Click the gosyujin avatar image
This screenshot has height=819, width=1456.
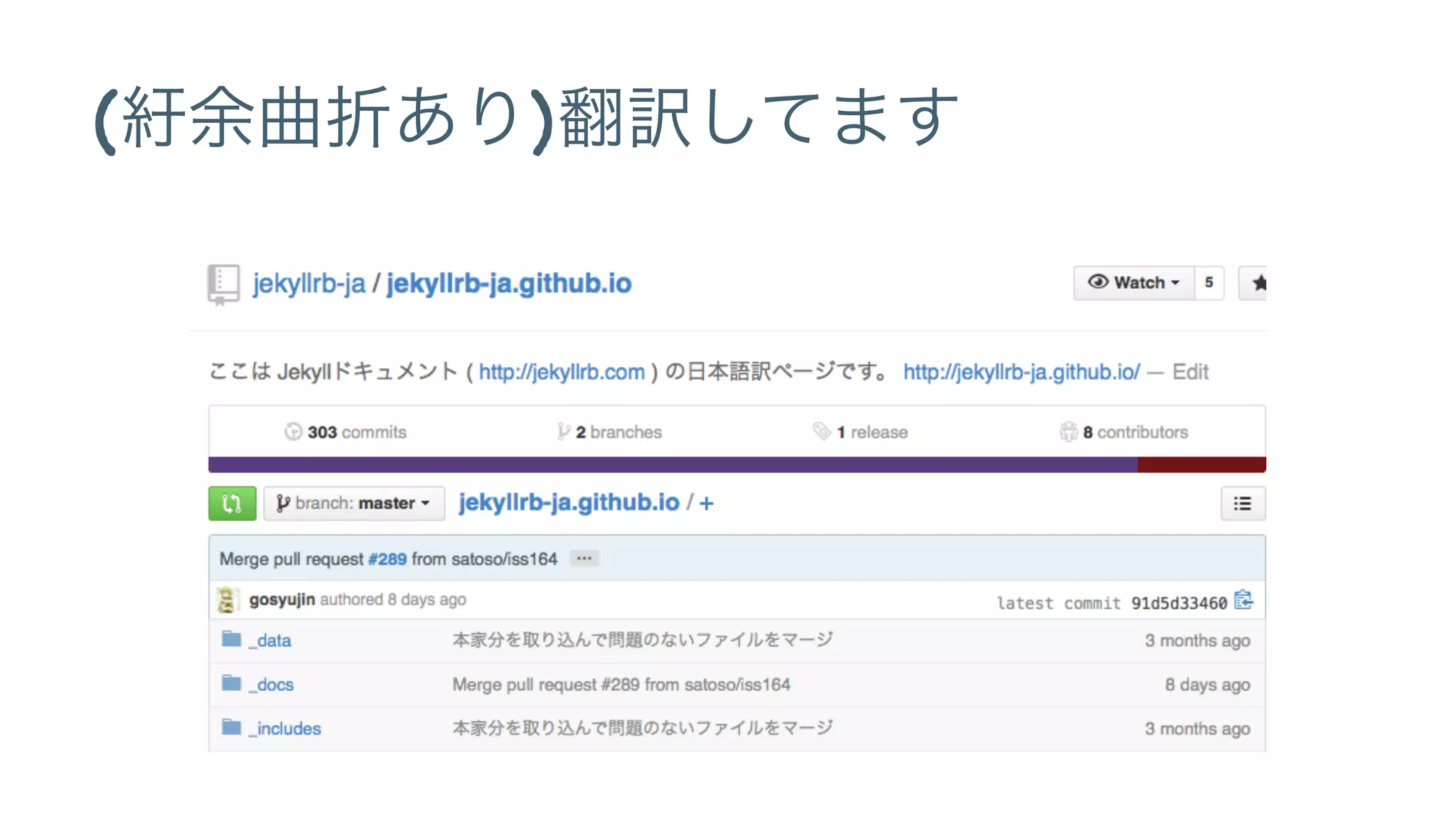(x=227, y=600)
